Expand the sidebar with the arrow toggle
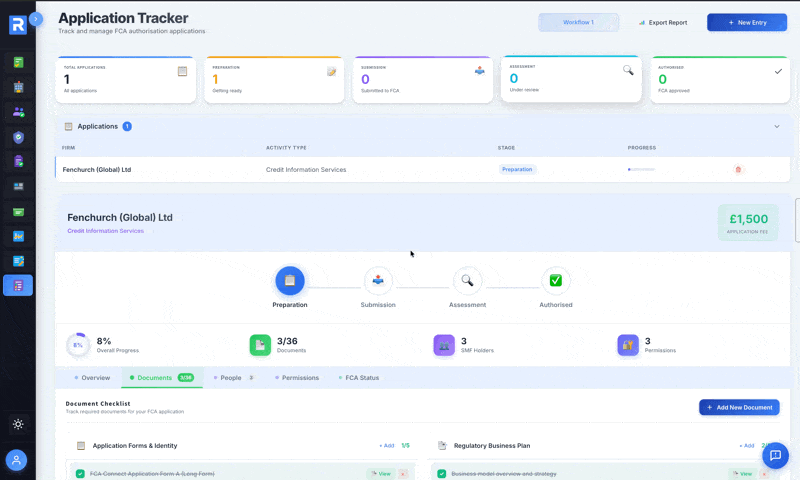Viewport: 800px width, 480px height. point(36,19)
